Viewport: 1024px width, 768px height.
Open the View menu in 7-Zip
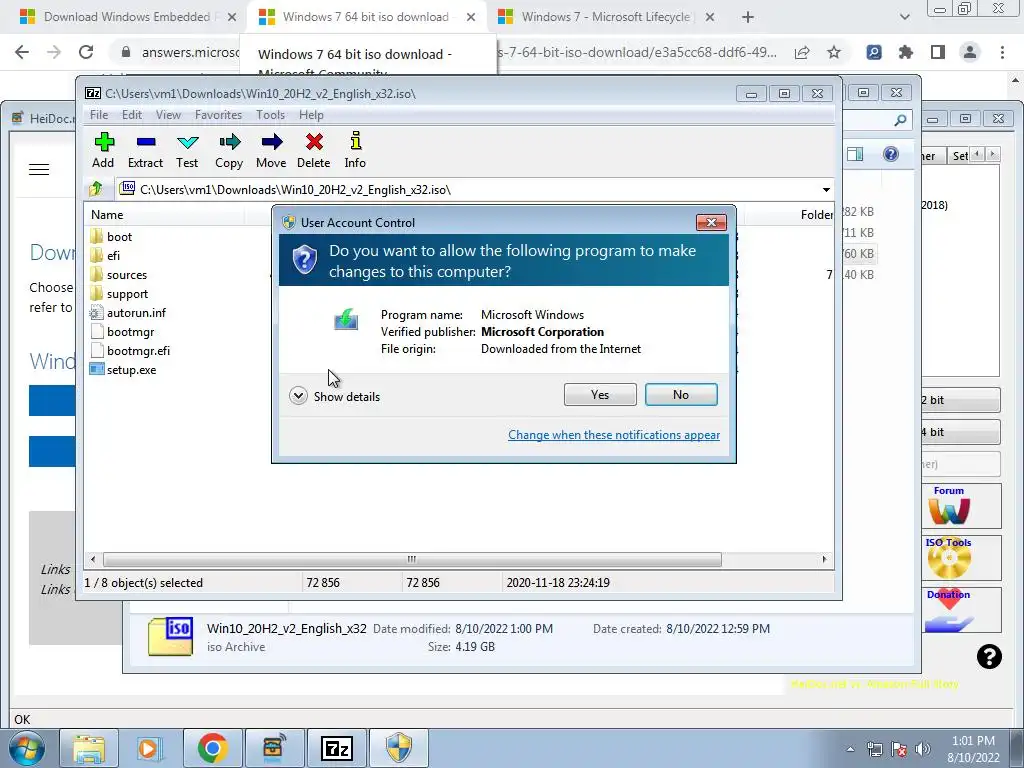[168, 115]
